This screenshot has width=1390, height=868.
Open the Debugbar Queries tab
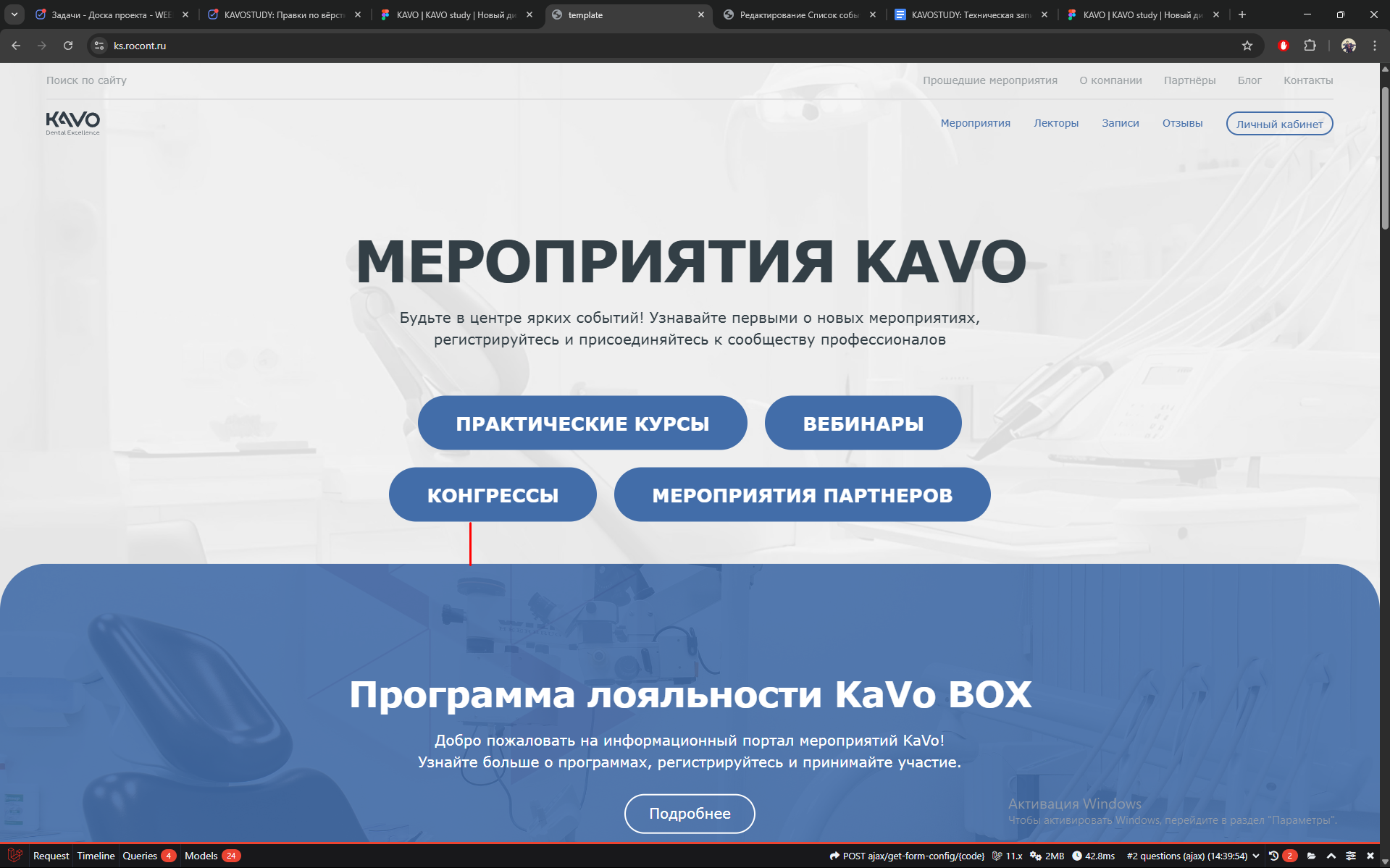pos(148,856)
